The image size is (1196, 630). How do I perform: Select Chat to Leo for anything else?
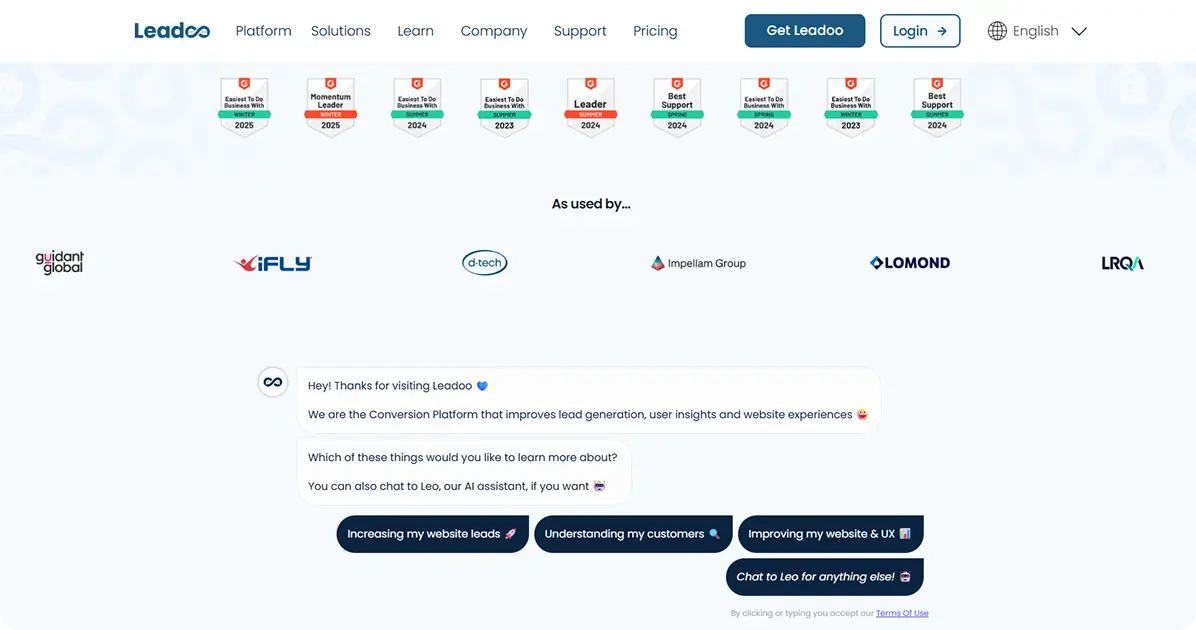click(825, 577)
